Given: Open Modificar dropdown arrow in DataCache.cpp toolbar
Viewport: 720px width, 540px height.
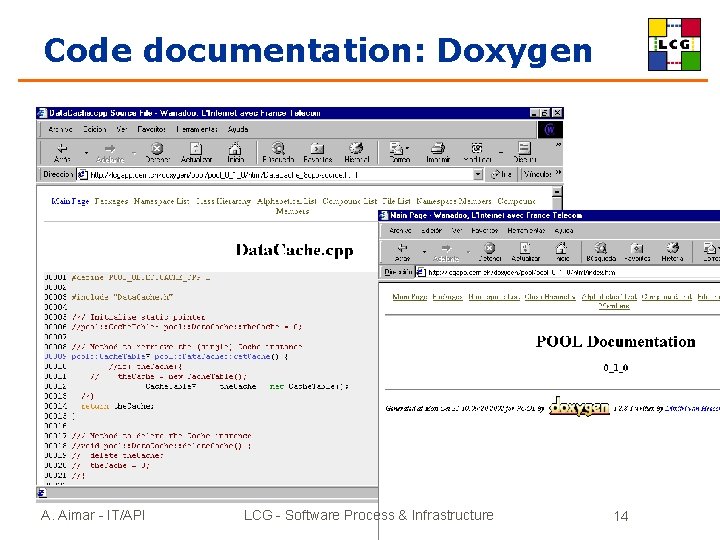Looking at the screenshot, I should point(501,152).
